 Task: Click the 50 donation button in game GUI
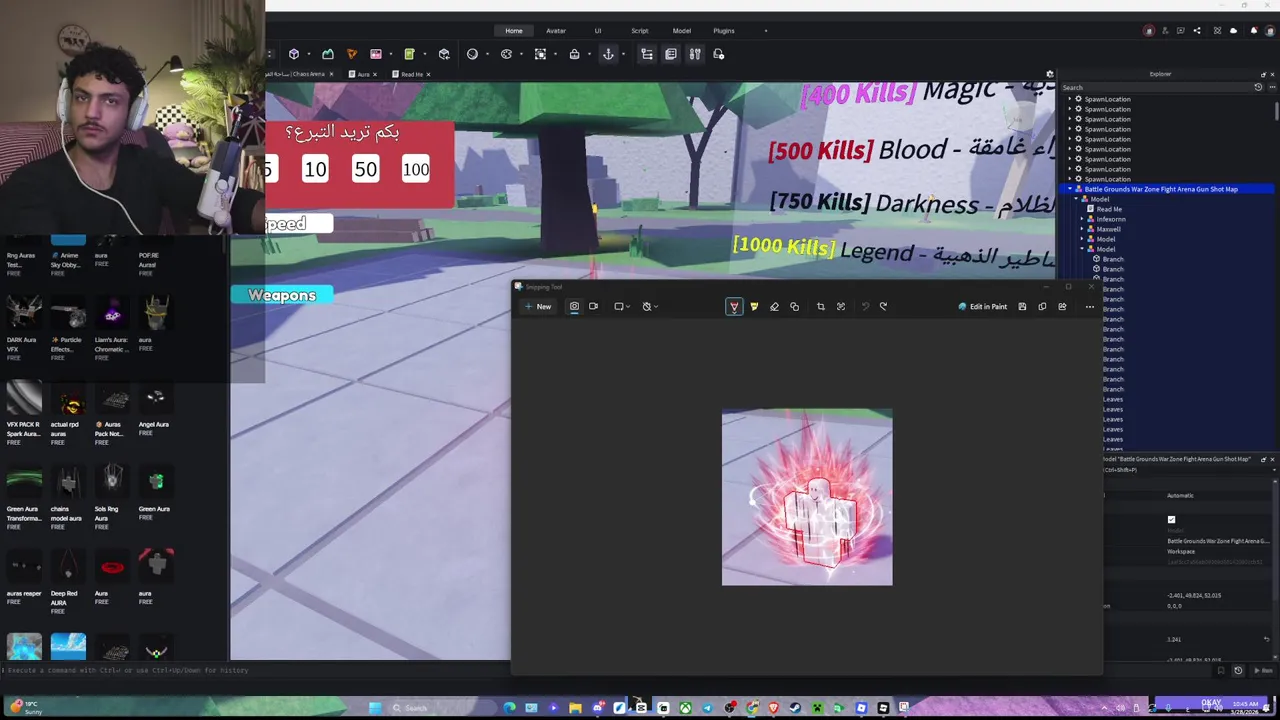pyautogui.click(x=365, y=169)
